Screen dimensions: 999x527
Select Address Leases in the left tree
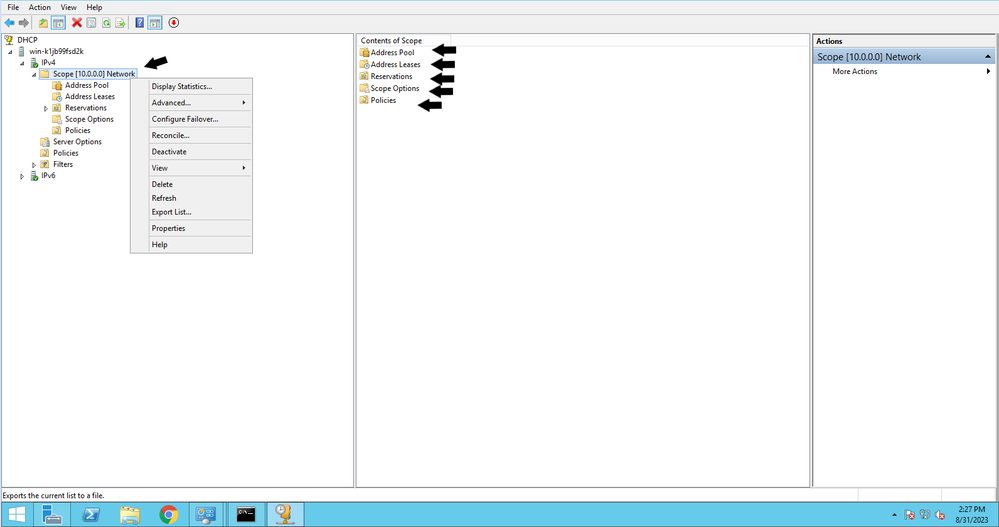(x=89, y=97)
